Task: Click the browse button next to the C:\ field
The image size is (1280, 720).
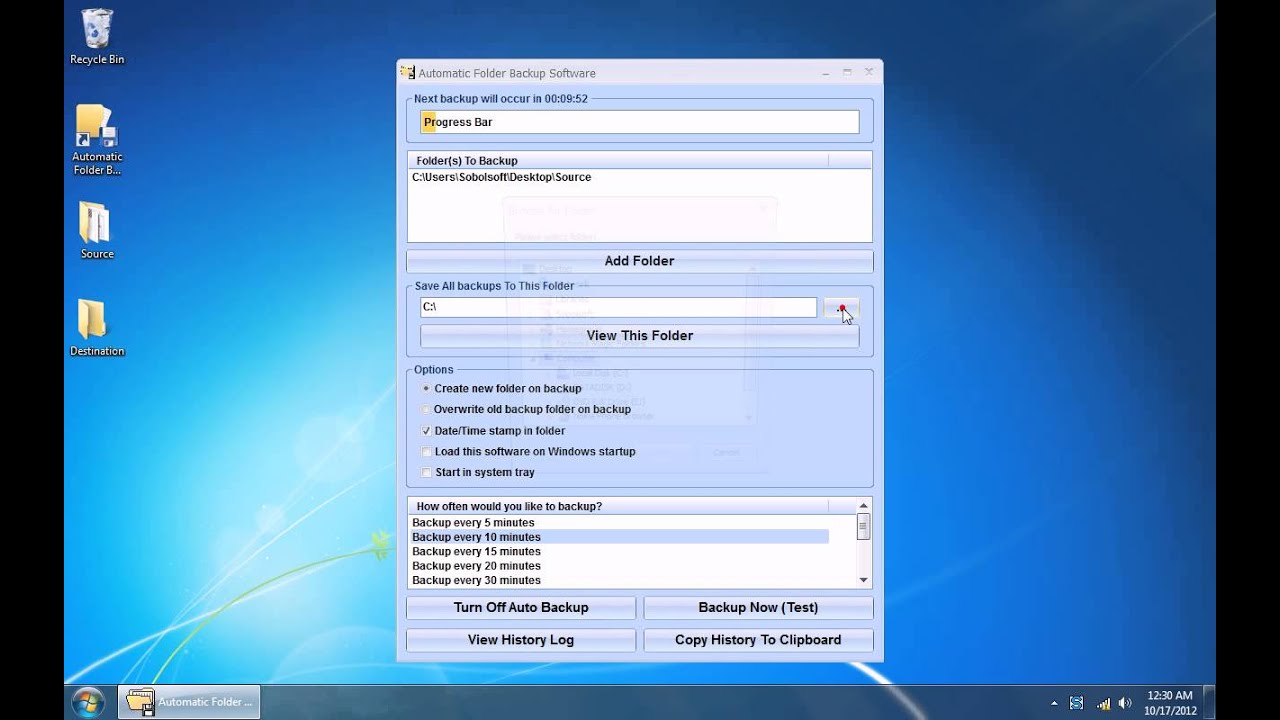Action: [841, 308]
